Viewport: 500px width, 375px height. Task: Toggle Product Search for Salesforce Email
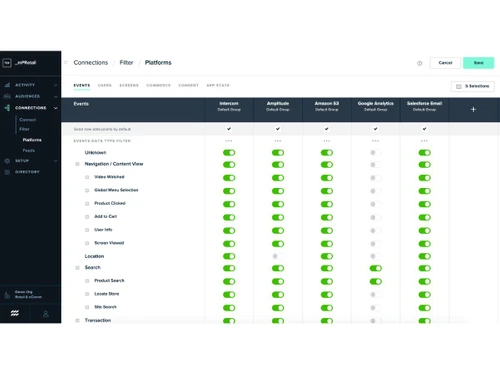coord(425,282)
